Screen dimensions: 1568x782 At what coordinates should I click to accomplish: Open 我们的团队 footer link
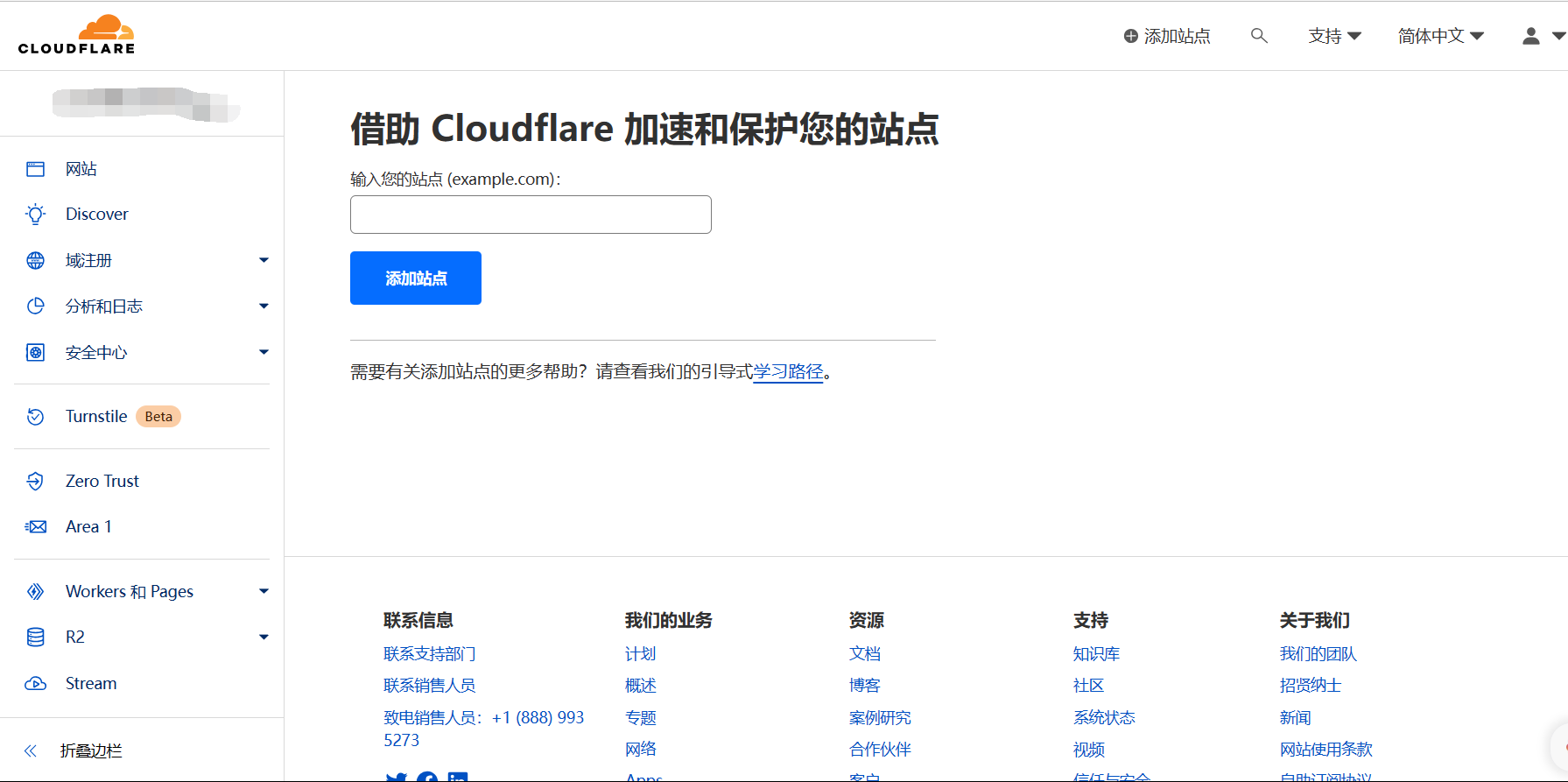pos(1318,654)
